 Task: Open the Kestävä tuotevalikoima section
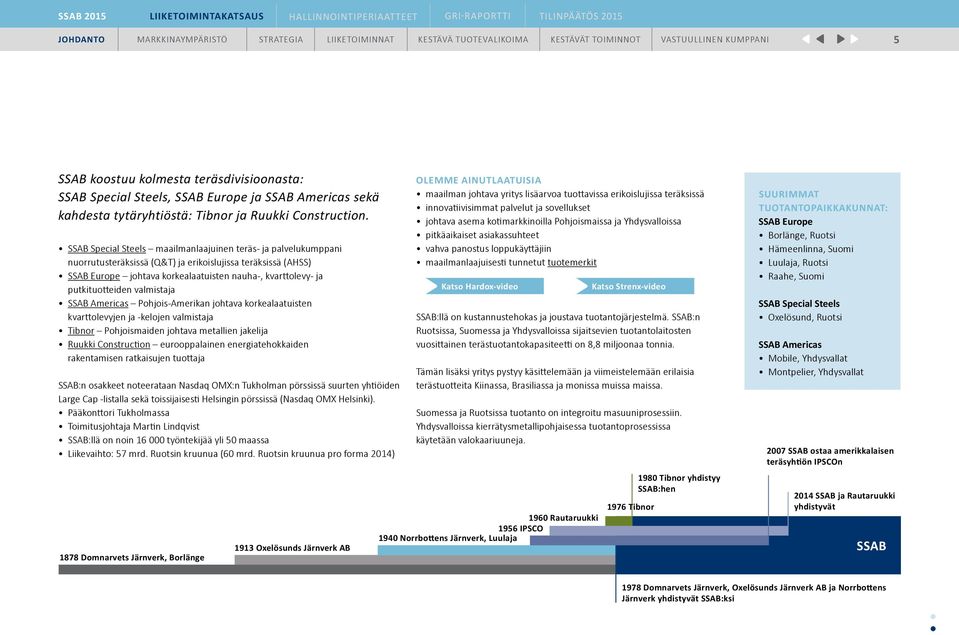tap(473, 39)
